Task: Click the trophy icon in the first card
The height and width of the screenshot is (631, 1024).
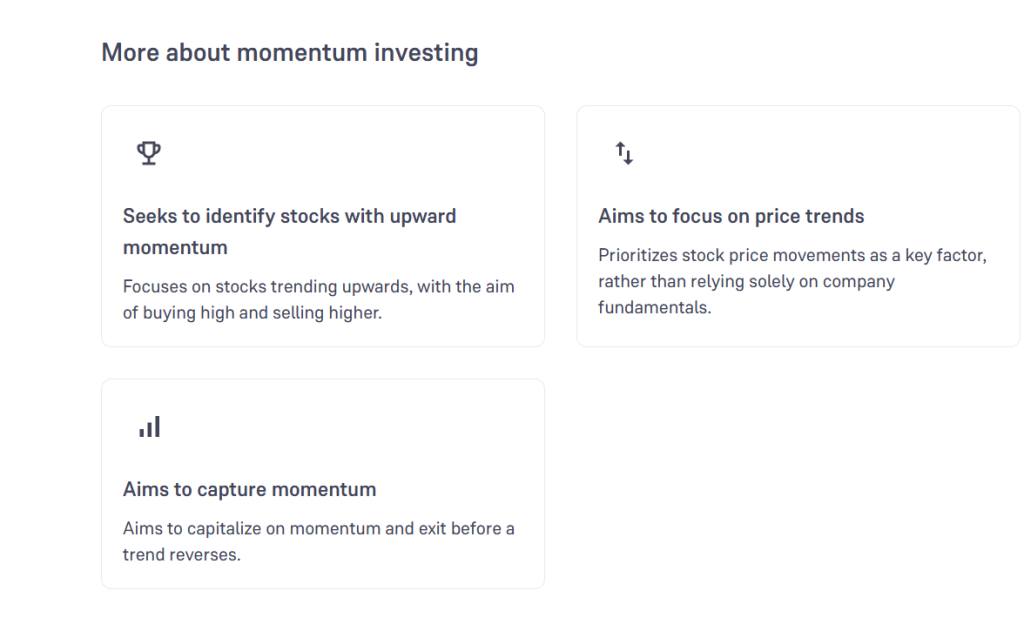Action: [x=149, y=153]
